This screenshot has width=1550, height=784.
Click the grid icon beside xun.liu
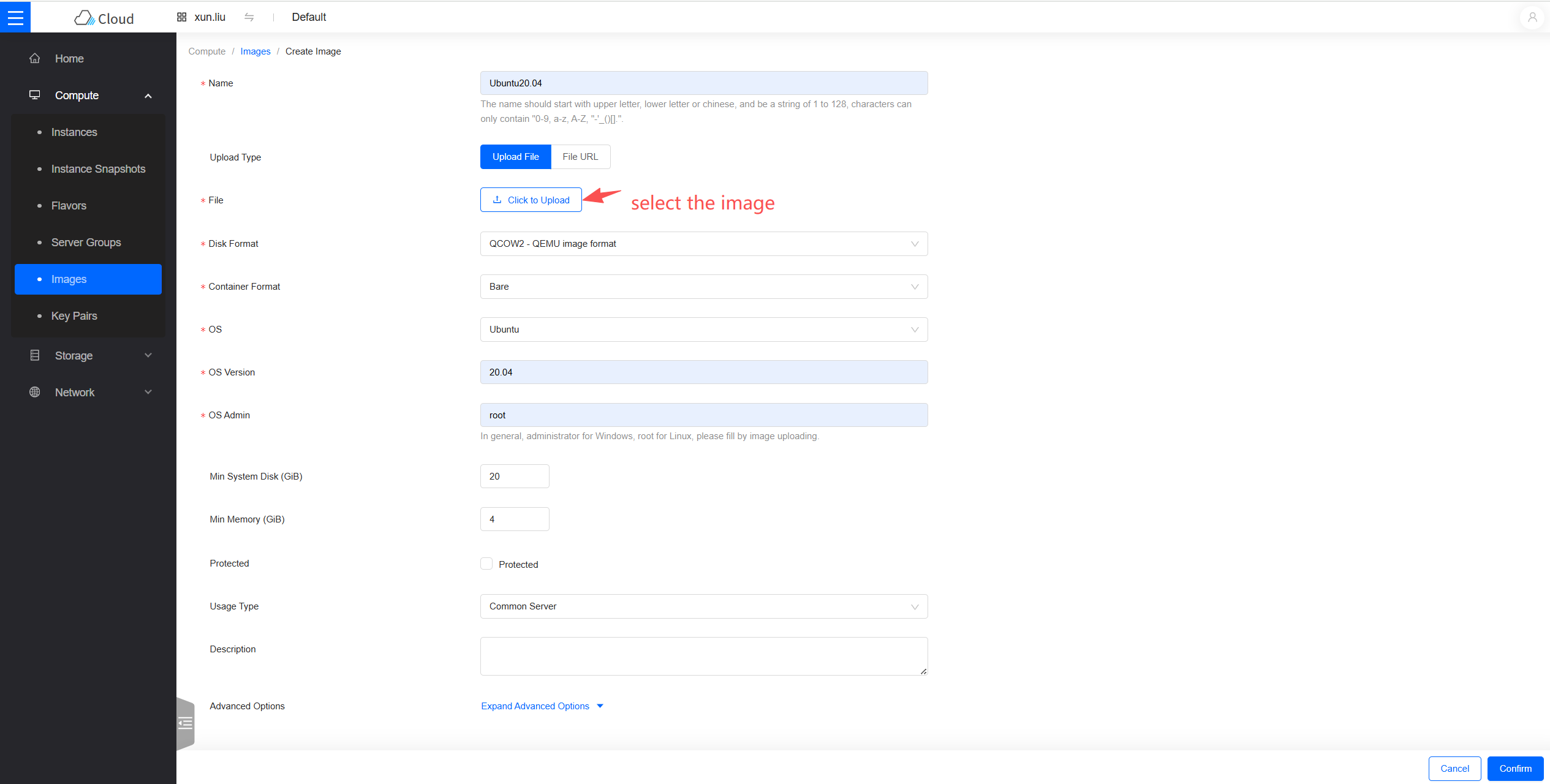tap(181, 17)
